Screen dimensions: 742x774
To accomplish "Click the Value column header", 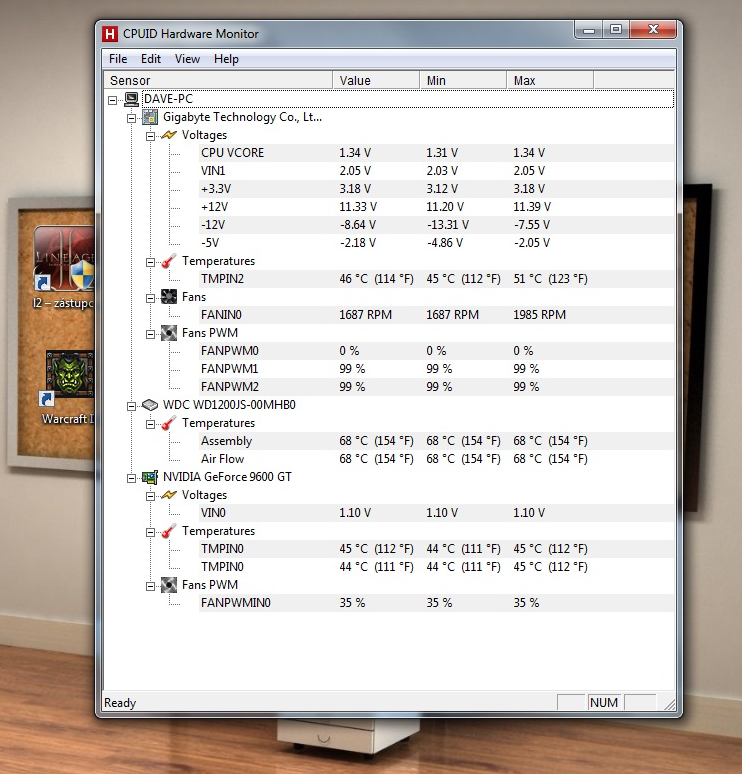I will (x=376, y=80).
